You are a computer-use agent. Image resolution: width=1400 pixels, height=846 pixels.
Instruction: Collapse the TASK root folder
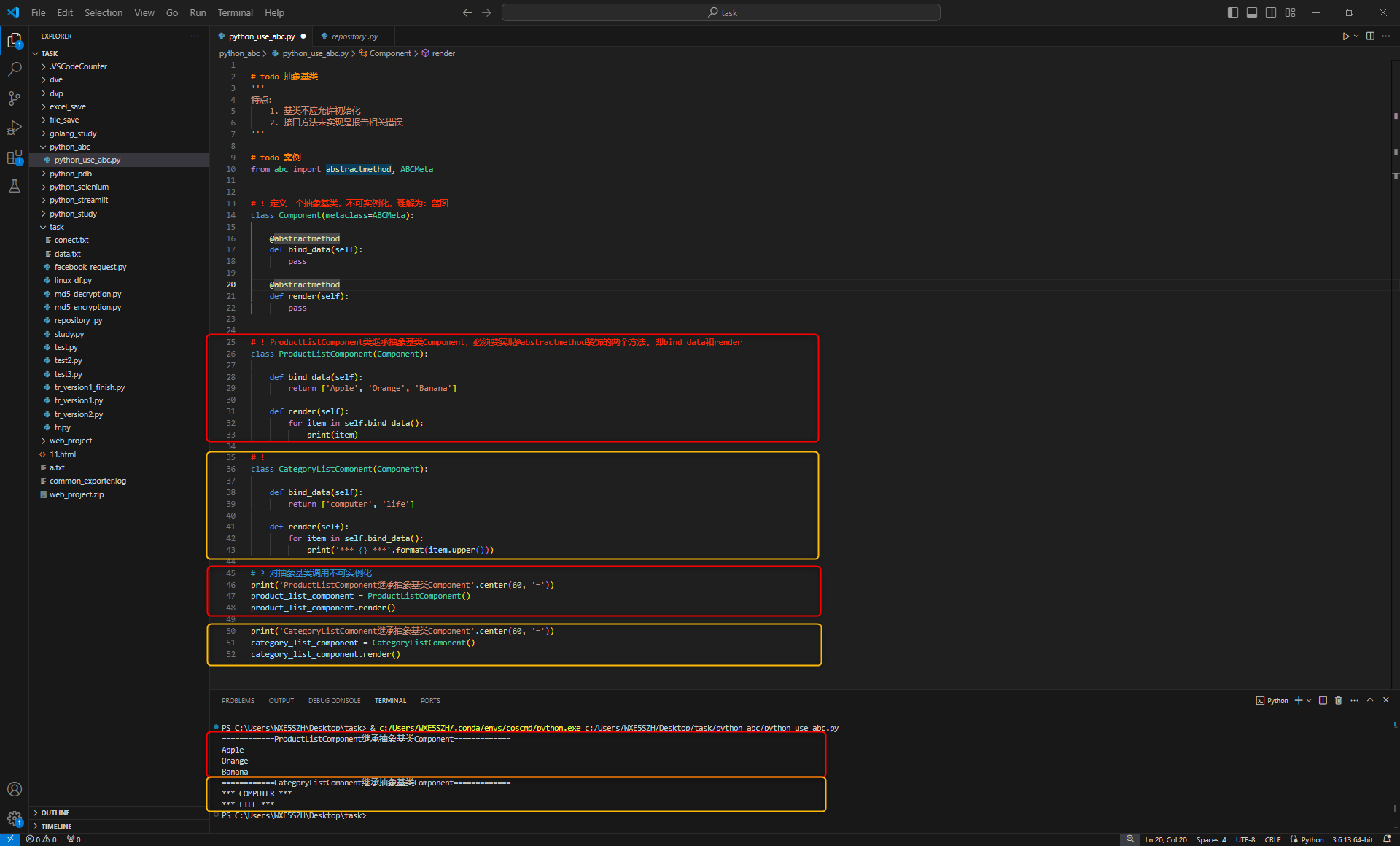pyautogui.click(x=119, y=53)
